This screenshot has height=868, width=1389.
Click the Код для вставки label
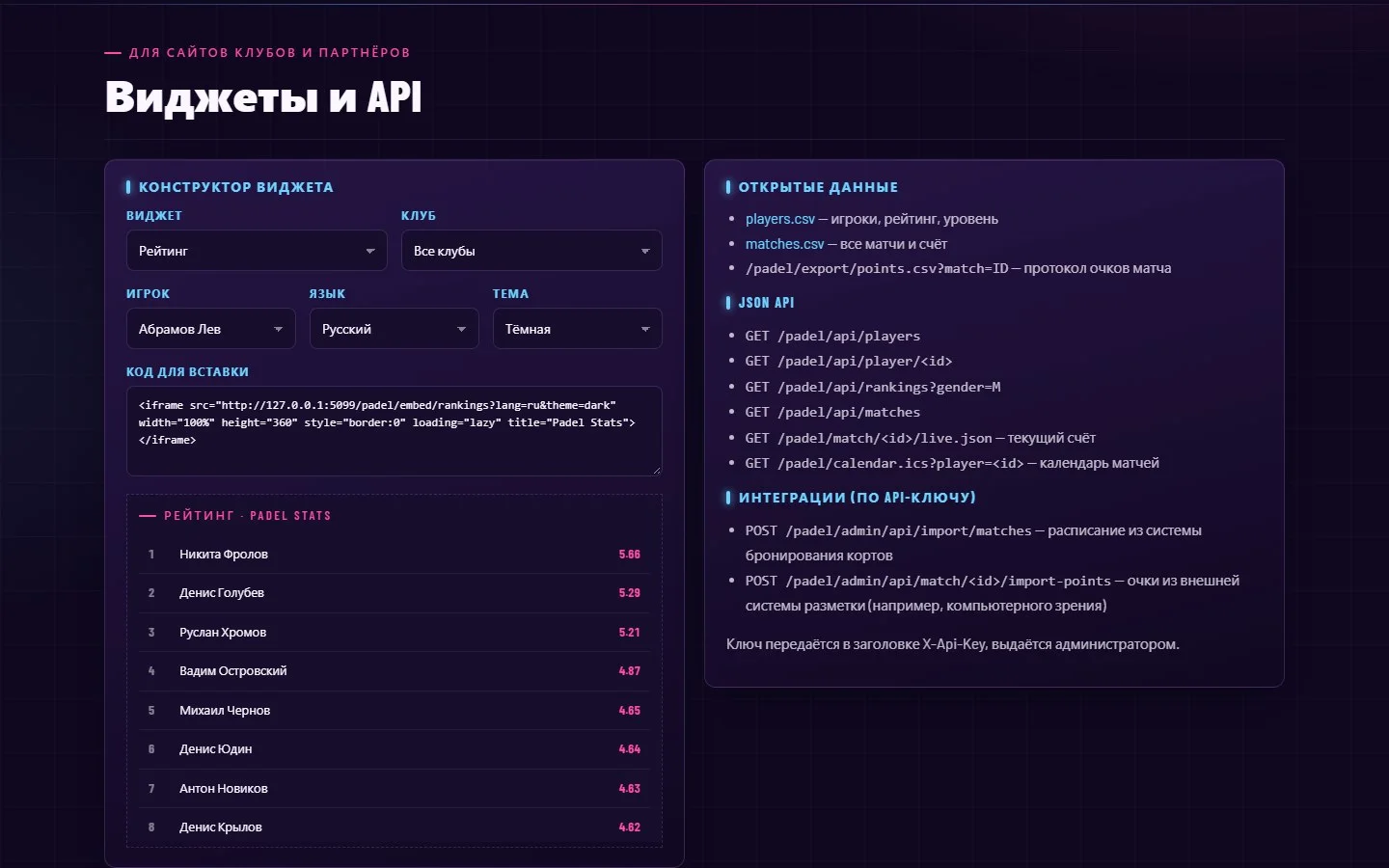click(x=187, y=371)
